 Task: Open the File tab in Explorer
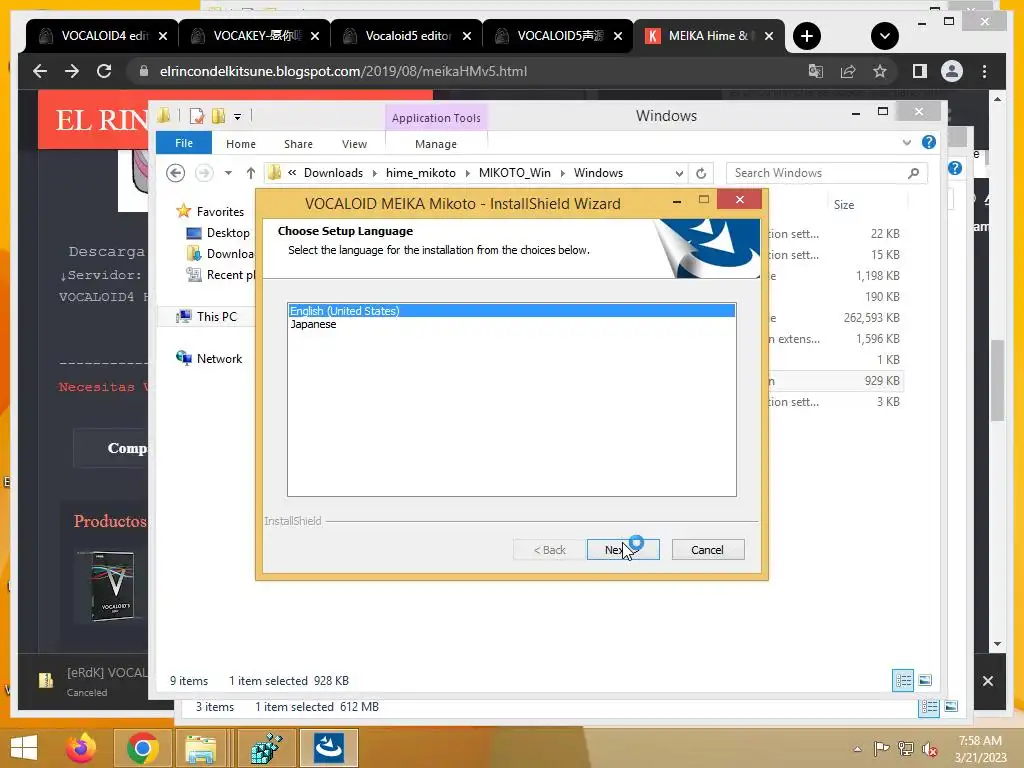184,143
